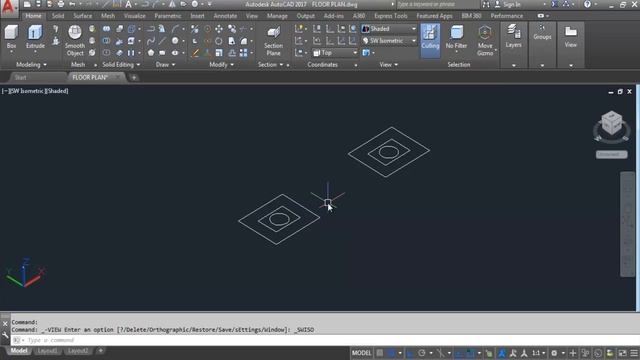Toggle grid display in status bar
The image size is (640, 360).
click(x=380, y=353)
